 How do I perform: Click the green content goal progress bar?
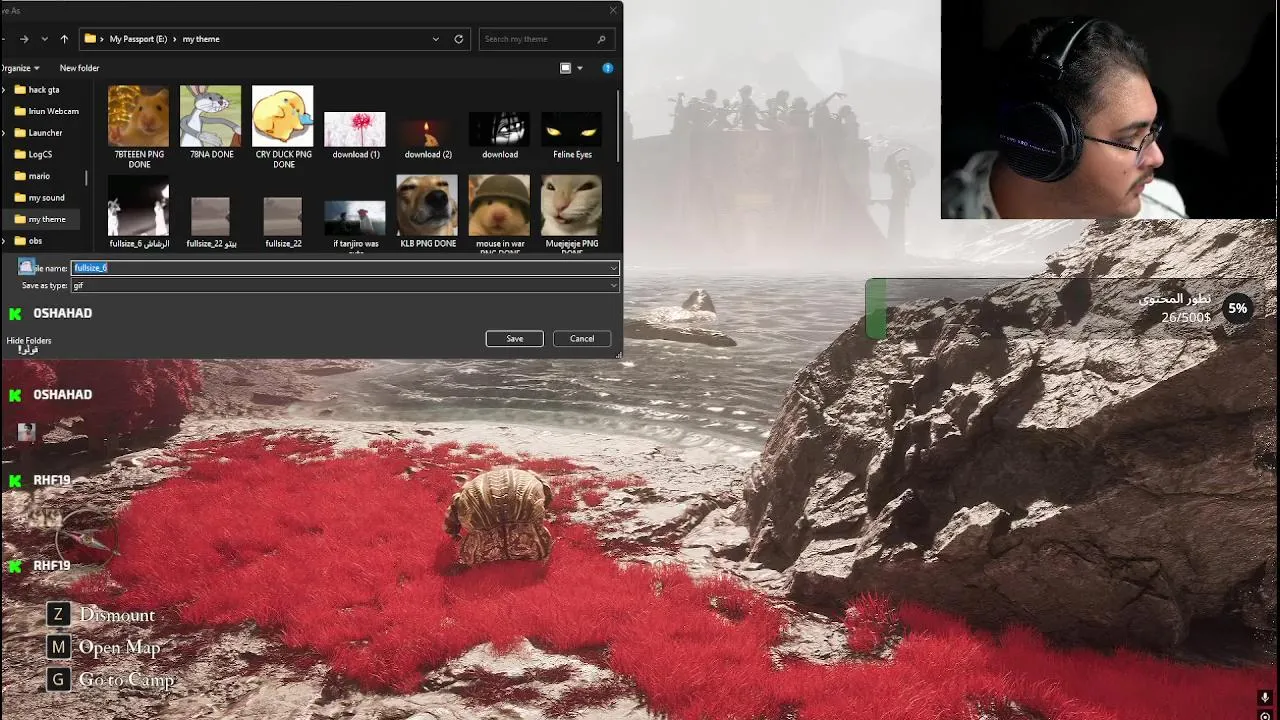tap(876, 309)
